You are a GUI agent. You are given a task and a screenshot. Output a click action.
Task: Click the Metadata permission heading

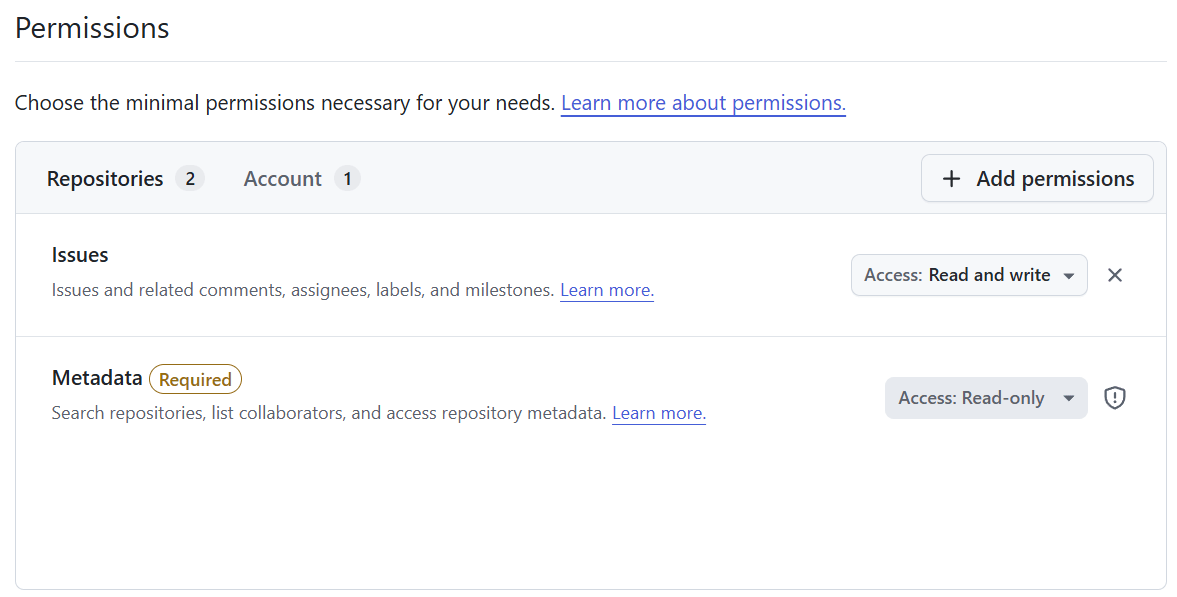97,378
